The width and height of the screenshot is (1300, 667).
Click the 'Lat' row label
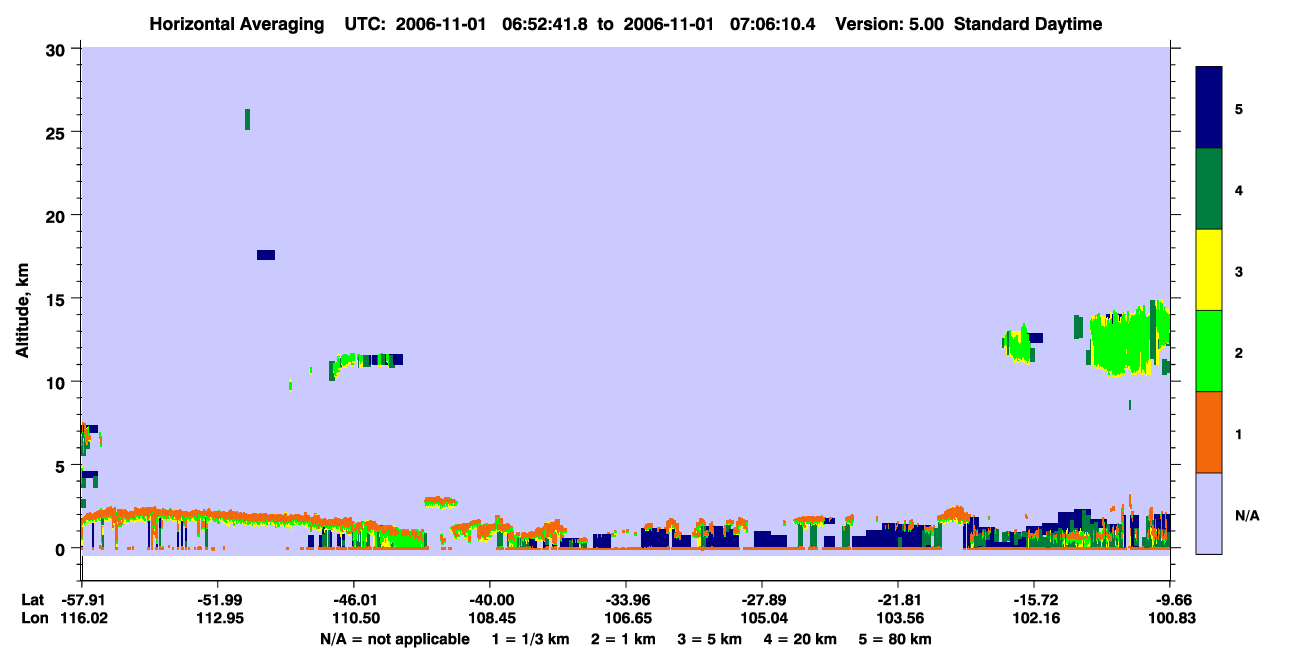tap(33, 599)
